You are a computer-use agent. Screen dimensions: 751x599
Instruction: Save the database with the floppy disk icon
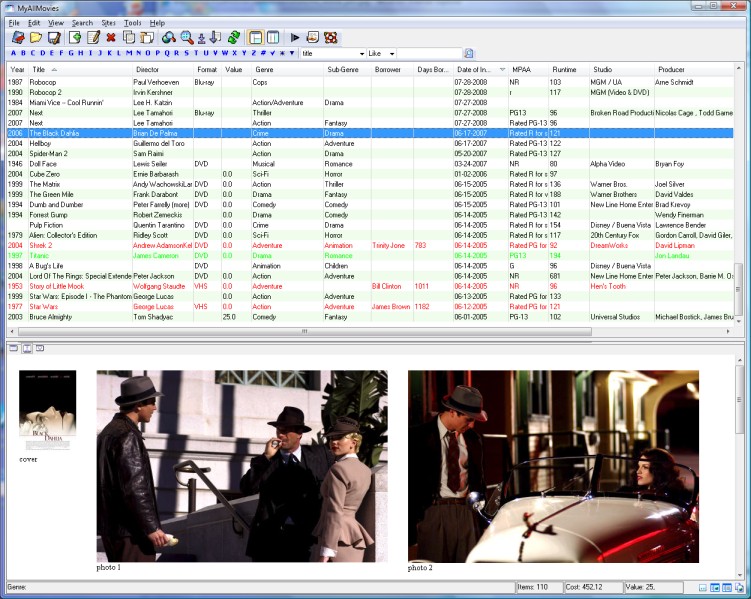54,37
